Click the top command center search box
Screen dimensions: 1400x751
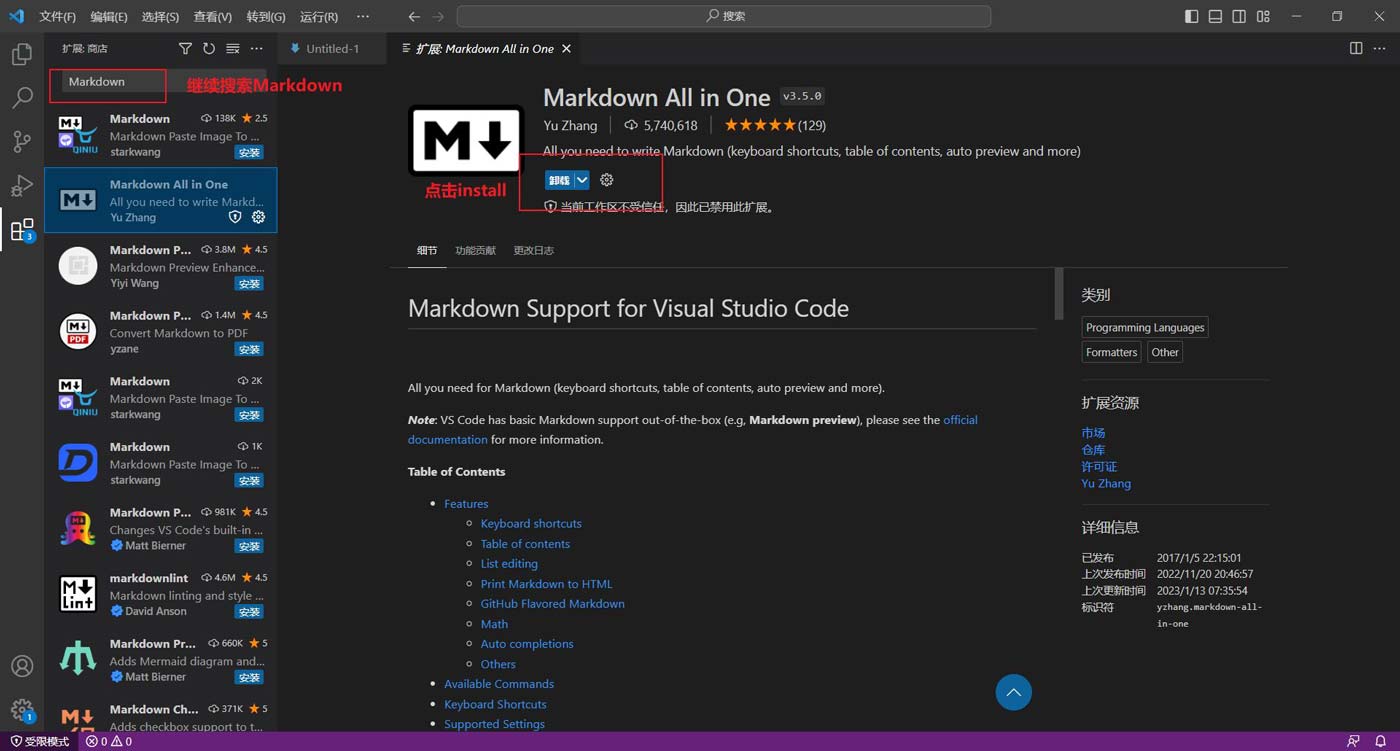724,16
